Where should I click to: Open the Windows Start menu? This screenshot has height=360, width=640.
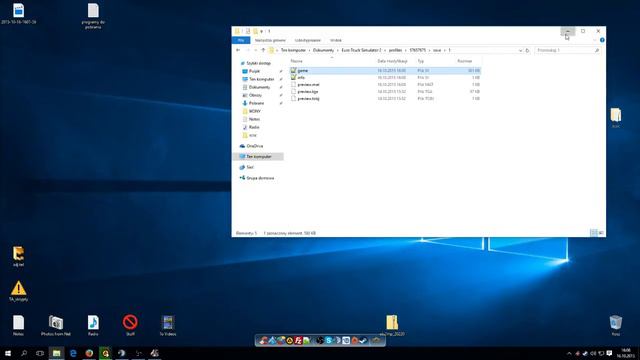(8, 353)
